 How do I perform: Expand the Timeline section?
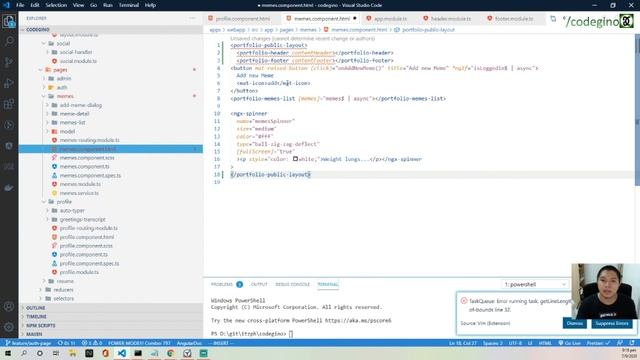(x=111, y=317)
